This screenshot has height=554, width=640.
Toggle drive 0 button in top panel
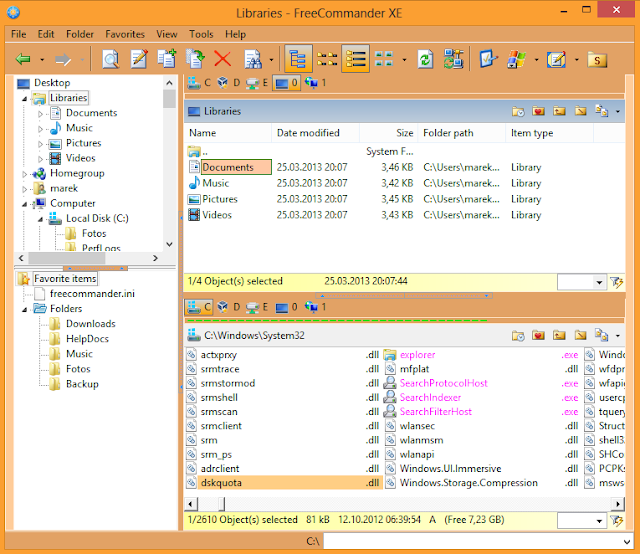(287, 83)
